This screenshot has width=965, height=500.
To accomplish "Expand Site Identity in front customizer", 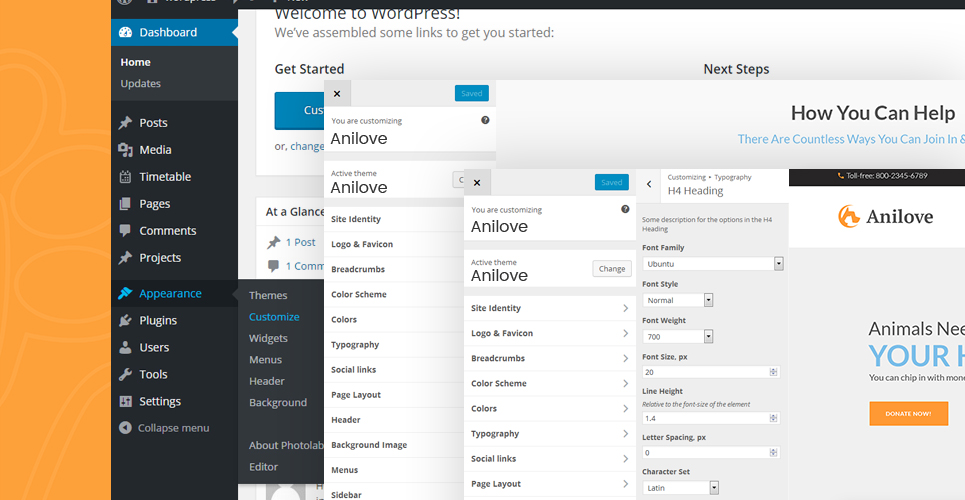I will pos(550,308).
